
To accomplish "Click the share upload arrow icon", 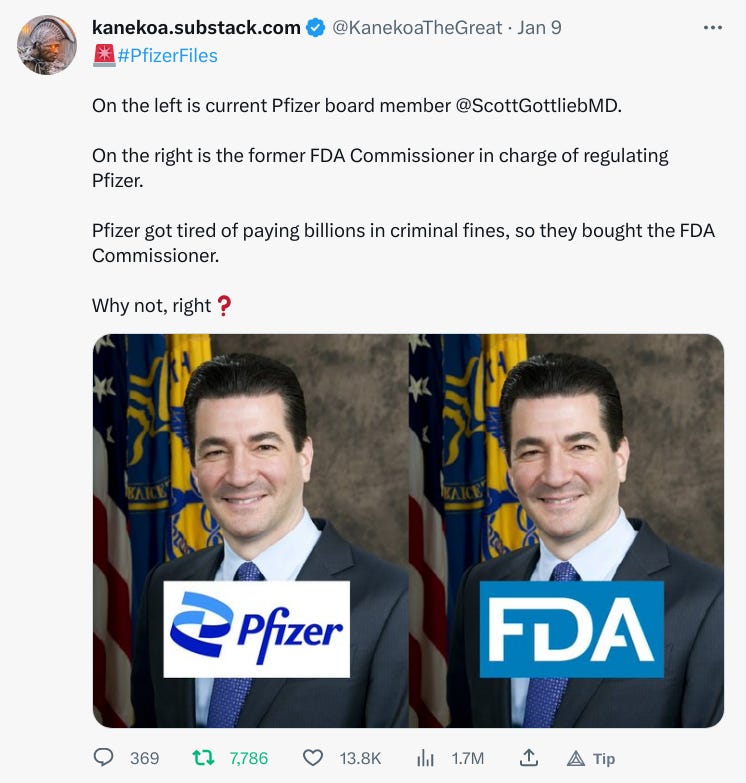I will point(528,758).
